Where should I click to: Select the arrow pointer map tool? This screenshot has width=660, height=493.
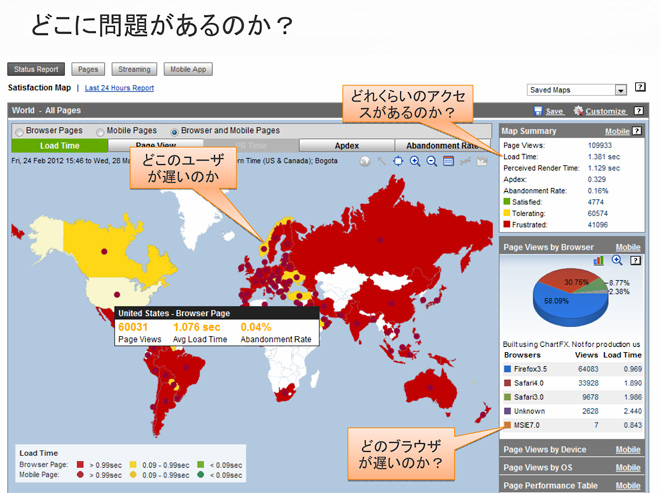click(x=381, y=161)
